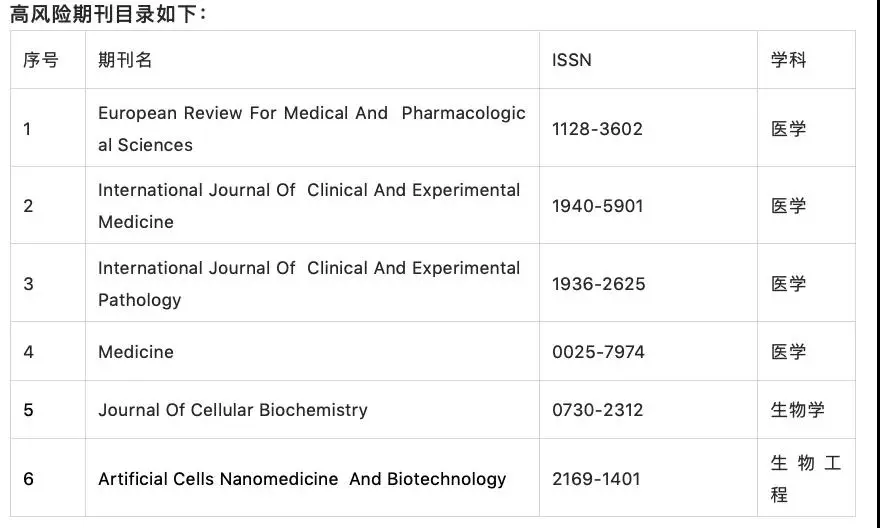Select the 学科 column header
The width and height of the screenshot is (880, 528).
coord(788,60)
